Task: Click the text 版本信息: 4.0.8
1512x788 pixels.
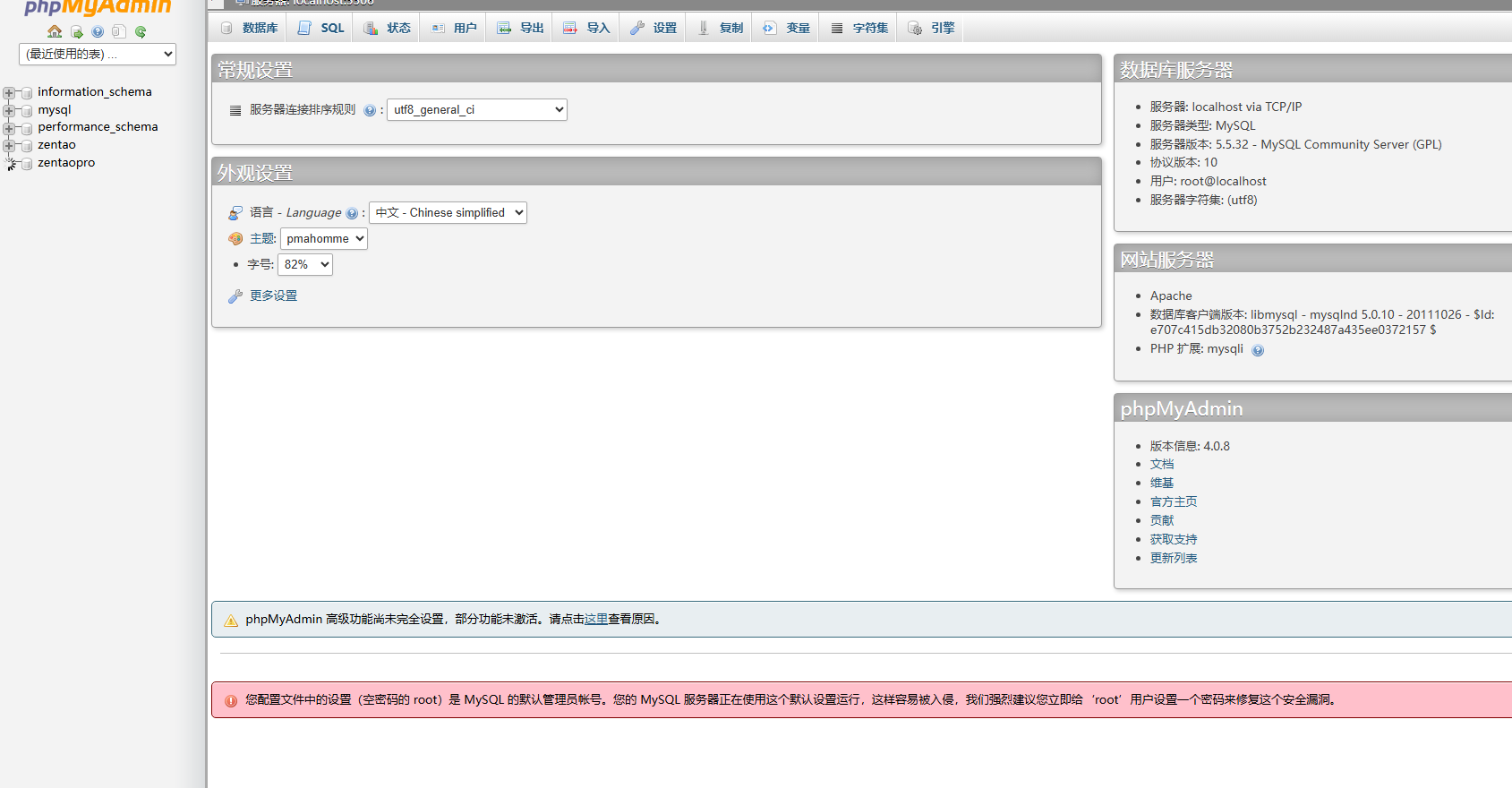Action: click(x=1190, y=446)
